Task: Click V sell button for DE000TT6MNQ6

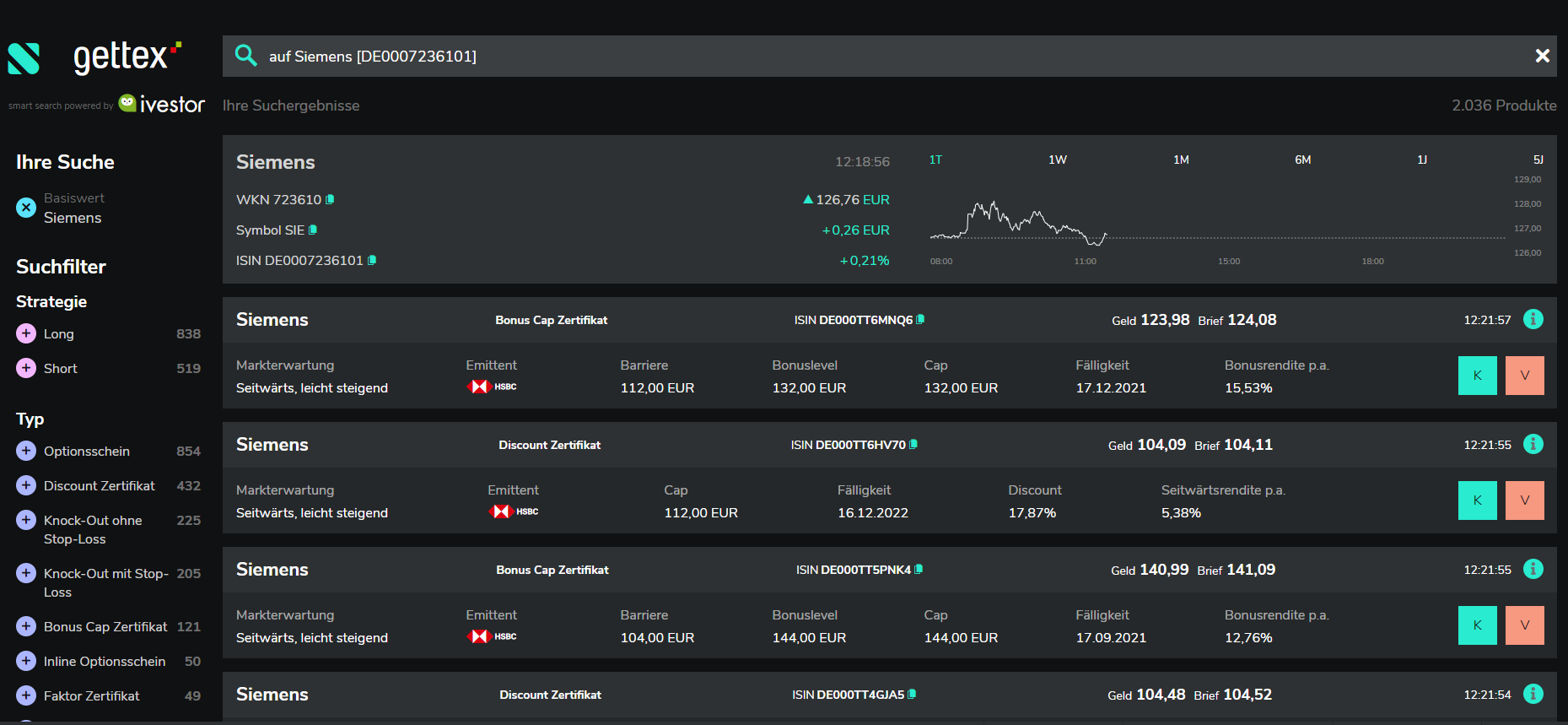Action: click(x=1524, y=376)
